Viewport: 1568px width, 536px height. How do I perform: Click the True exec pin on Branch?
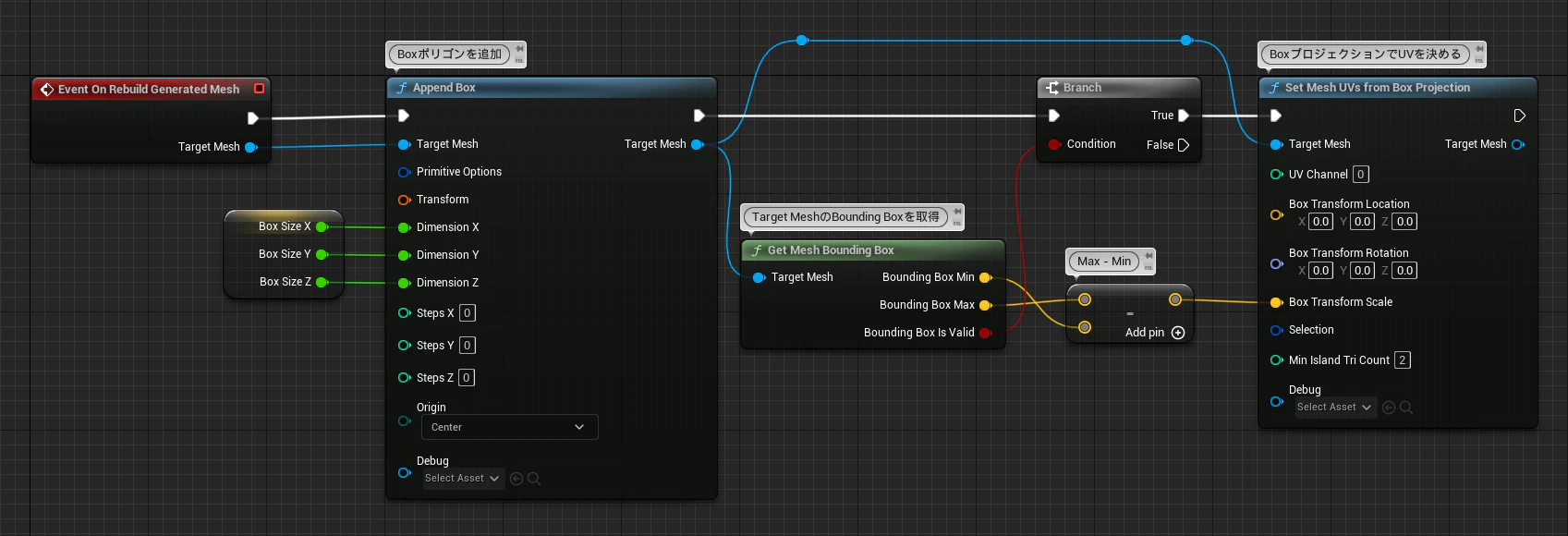pos(1184,116)
